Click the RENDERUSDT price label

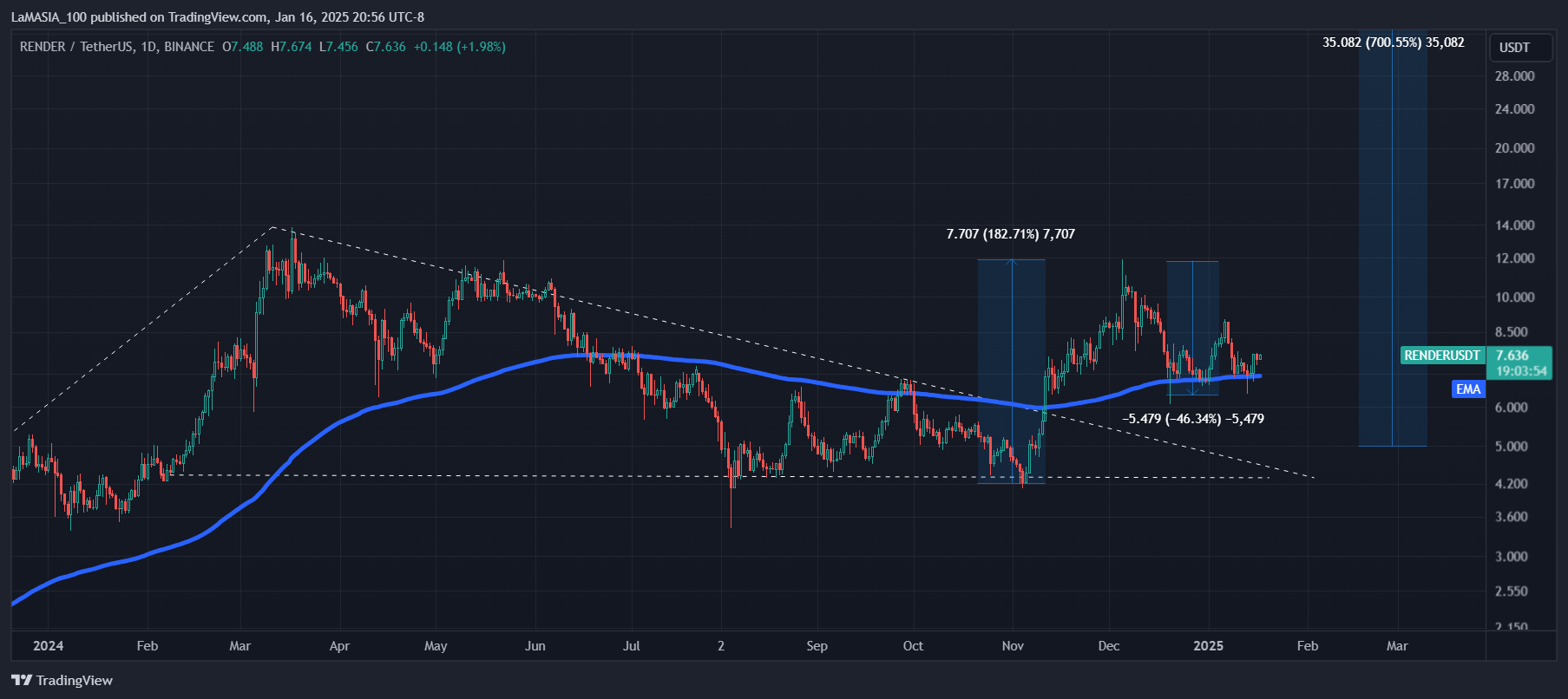(1442, 356)
